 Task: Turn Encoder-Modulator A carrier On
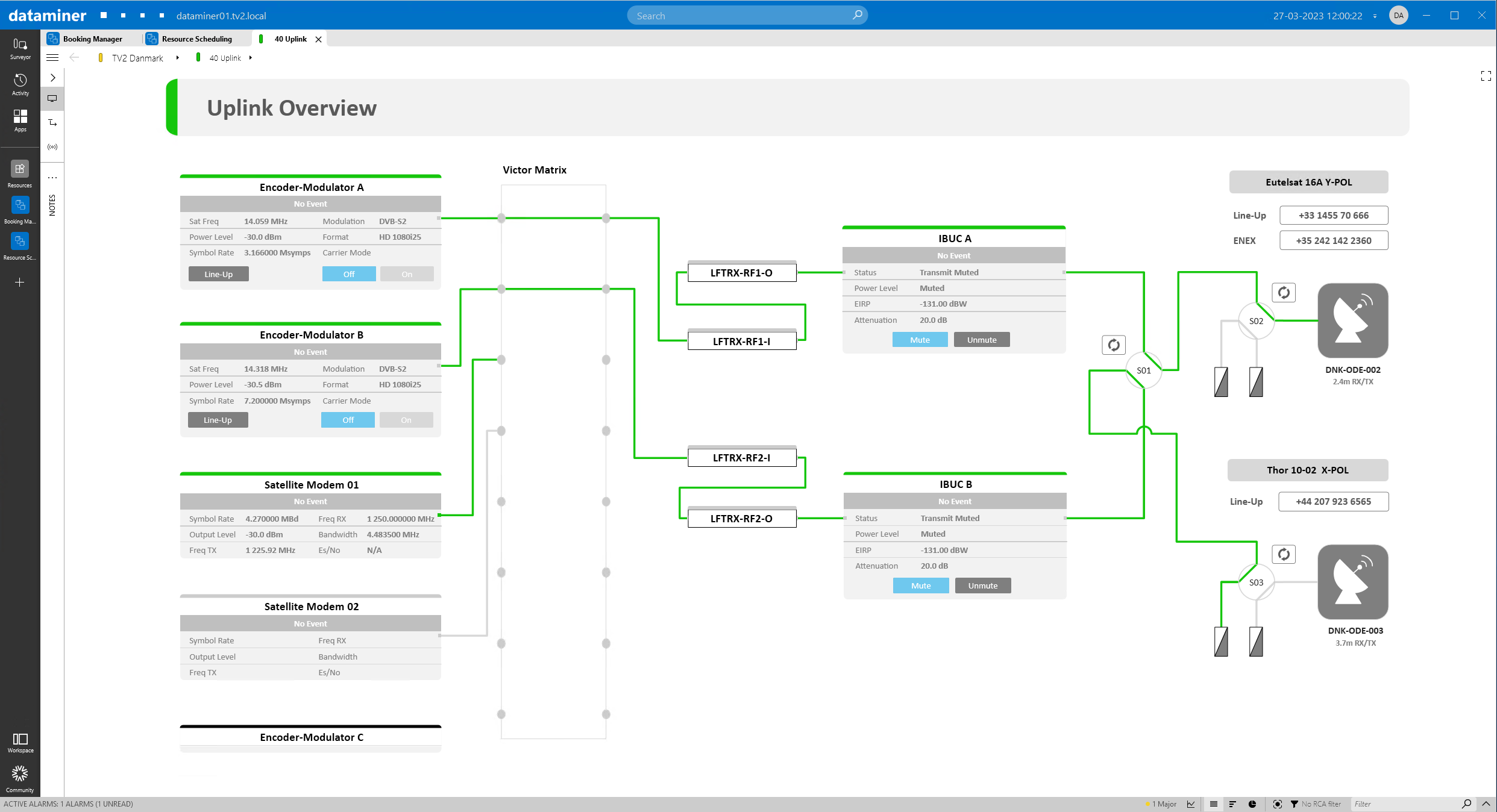tap(407, 274)
